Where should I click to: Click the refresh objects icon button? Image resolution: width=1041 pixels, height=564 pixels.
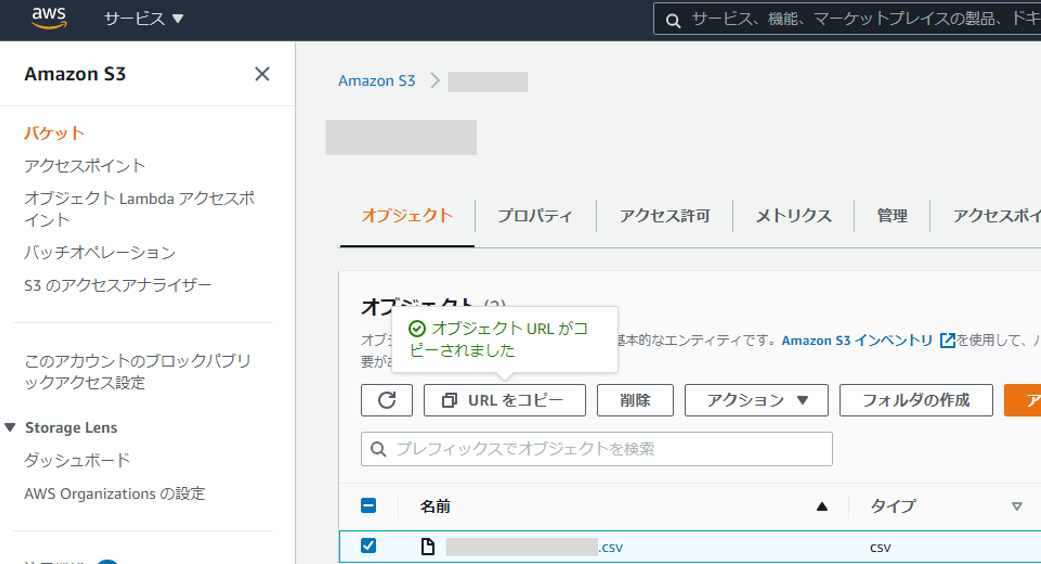click(x=387, y=400)
